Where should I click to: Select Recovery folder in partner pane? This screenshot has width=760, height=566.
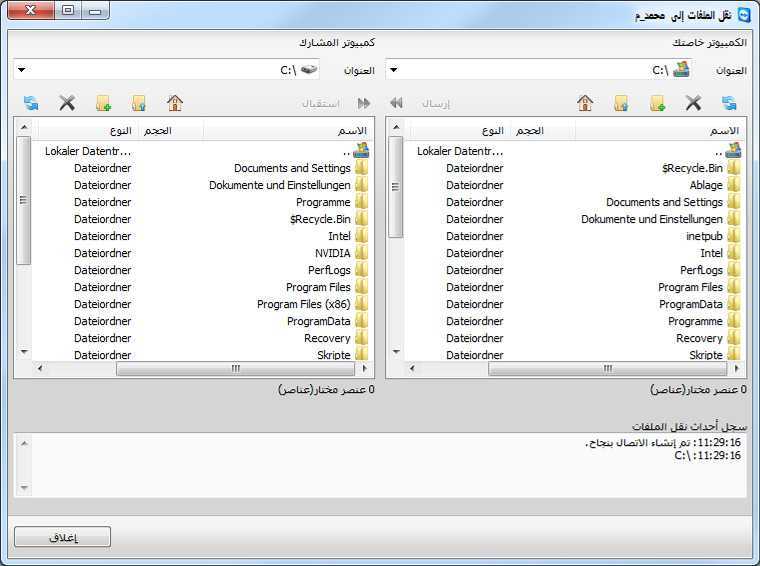coord(327,338)
